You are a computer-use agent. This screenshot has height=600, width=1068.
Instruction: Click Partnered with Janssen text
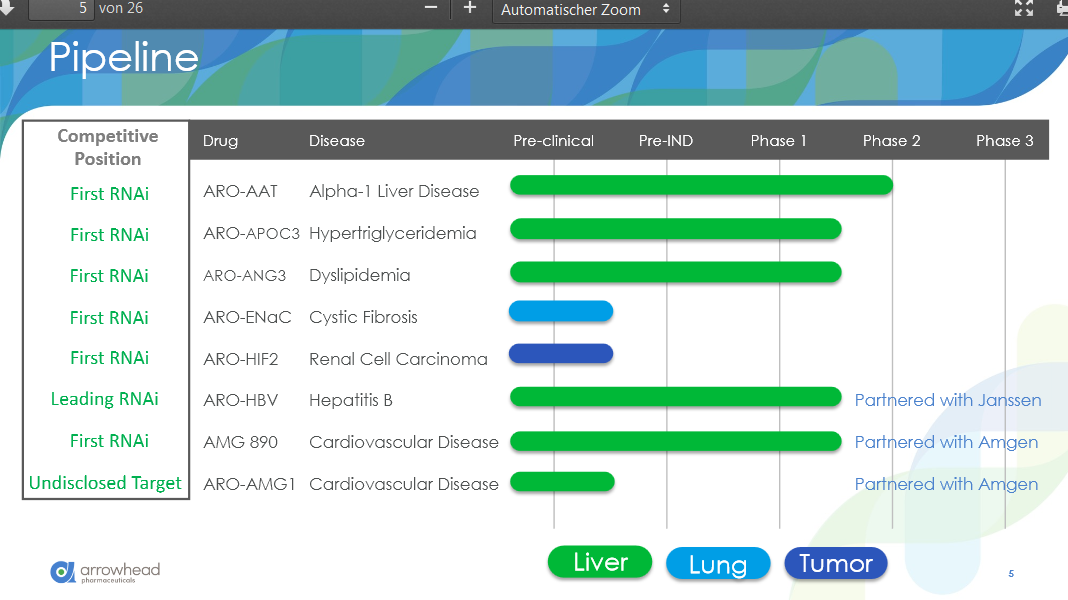[947, 400]
